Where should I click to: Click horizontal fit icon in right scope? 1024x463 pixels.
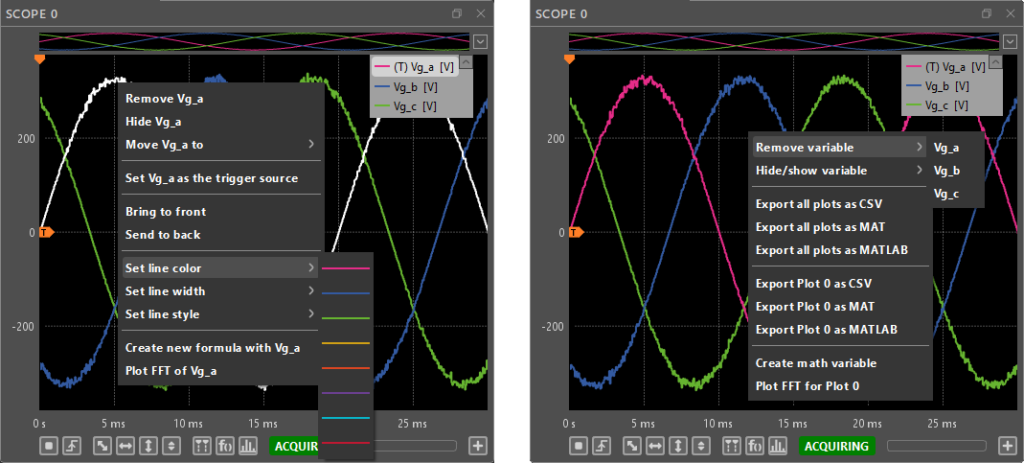coord(656,446)
